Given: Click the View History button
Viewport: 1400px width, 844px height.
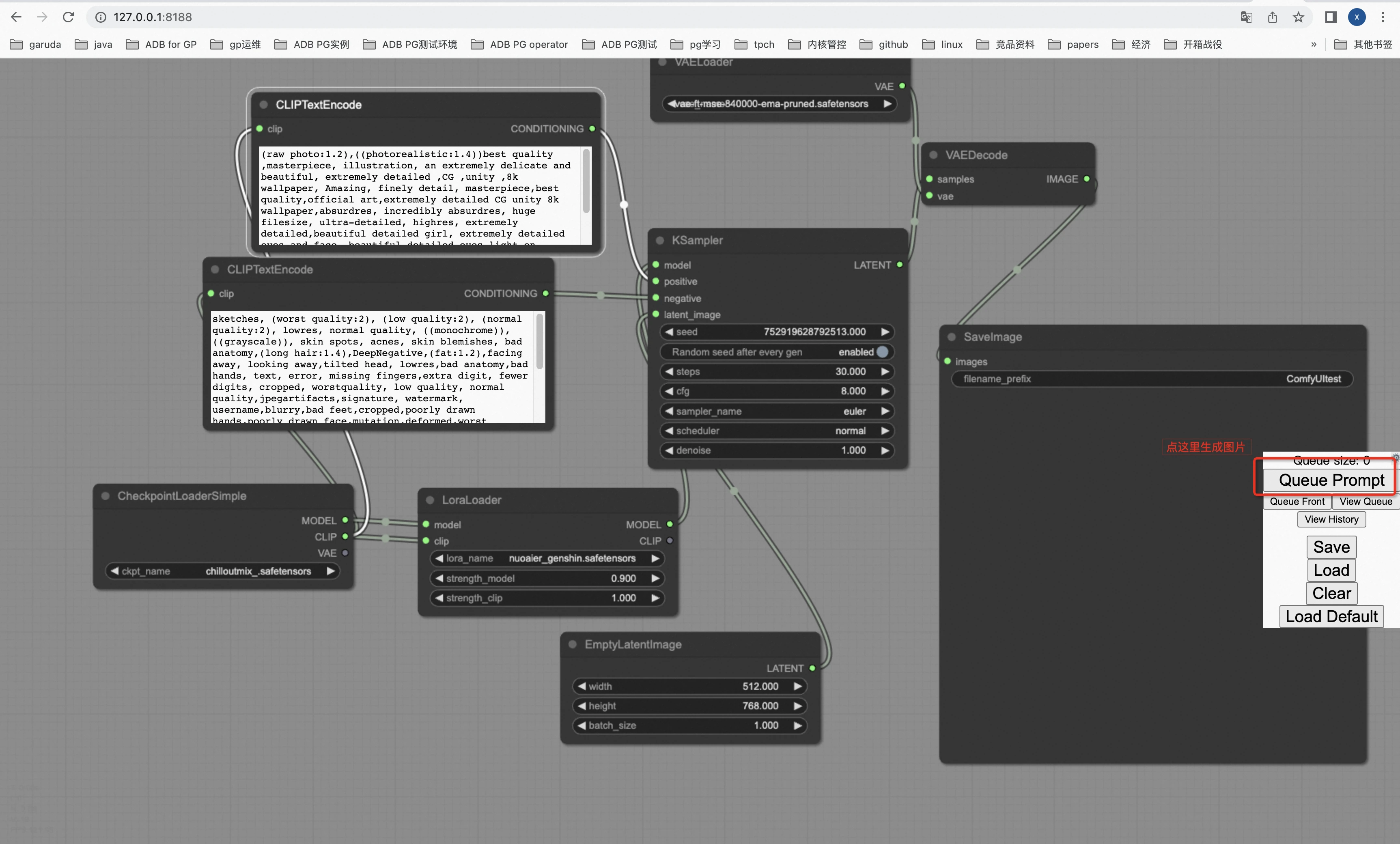Looking at the screenshot, I should 1331,519.
